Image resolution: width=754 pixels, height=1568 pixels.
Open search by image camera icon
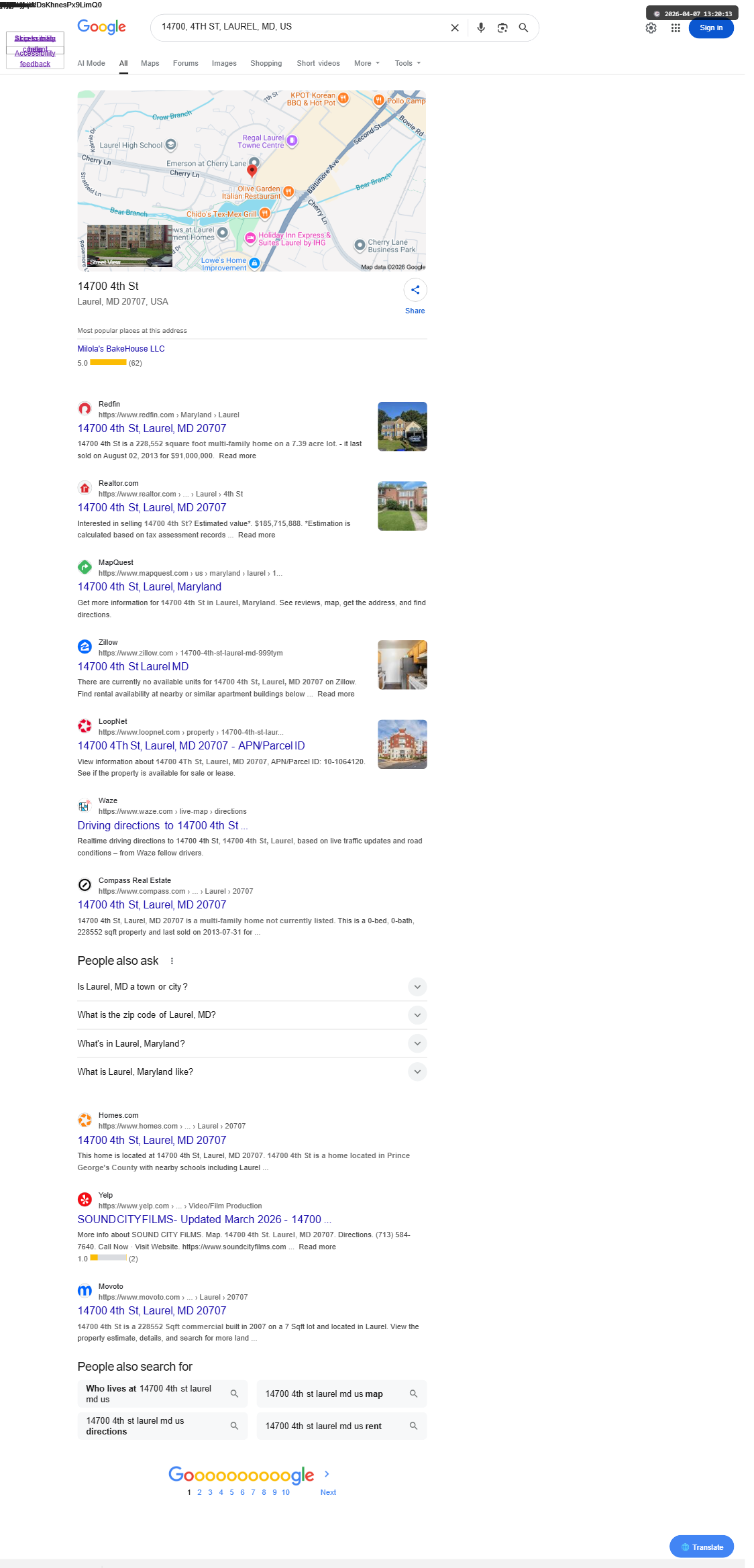pyautogui.click(x=502, y=28)
